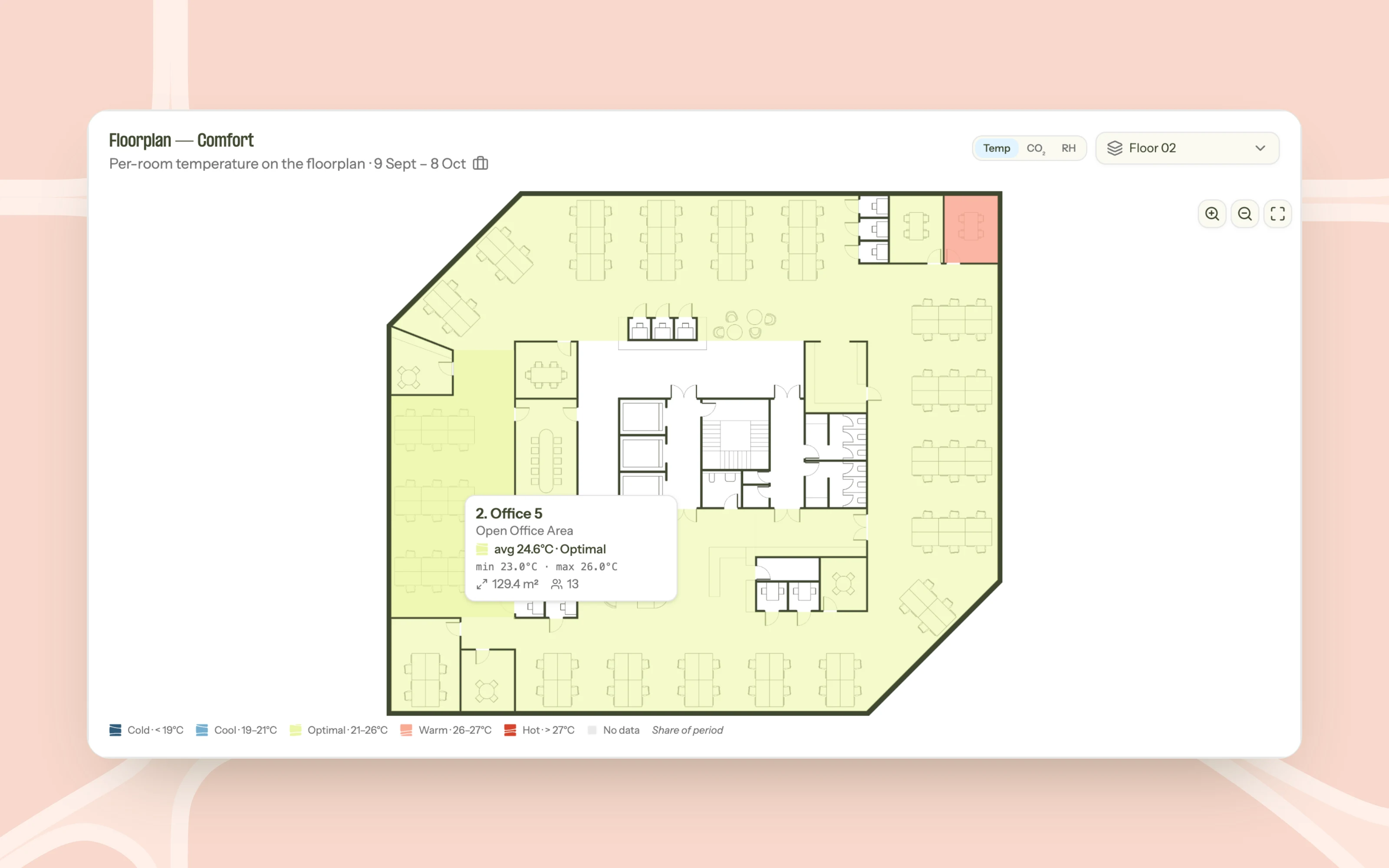The width and height of the screenshot is (1389, 868).
Task: Click the layers icon in floor selector
Action: click(1115, 148)
